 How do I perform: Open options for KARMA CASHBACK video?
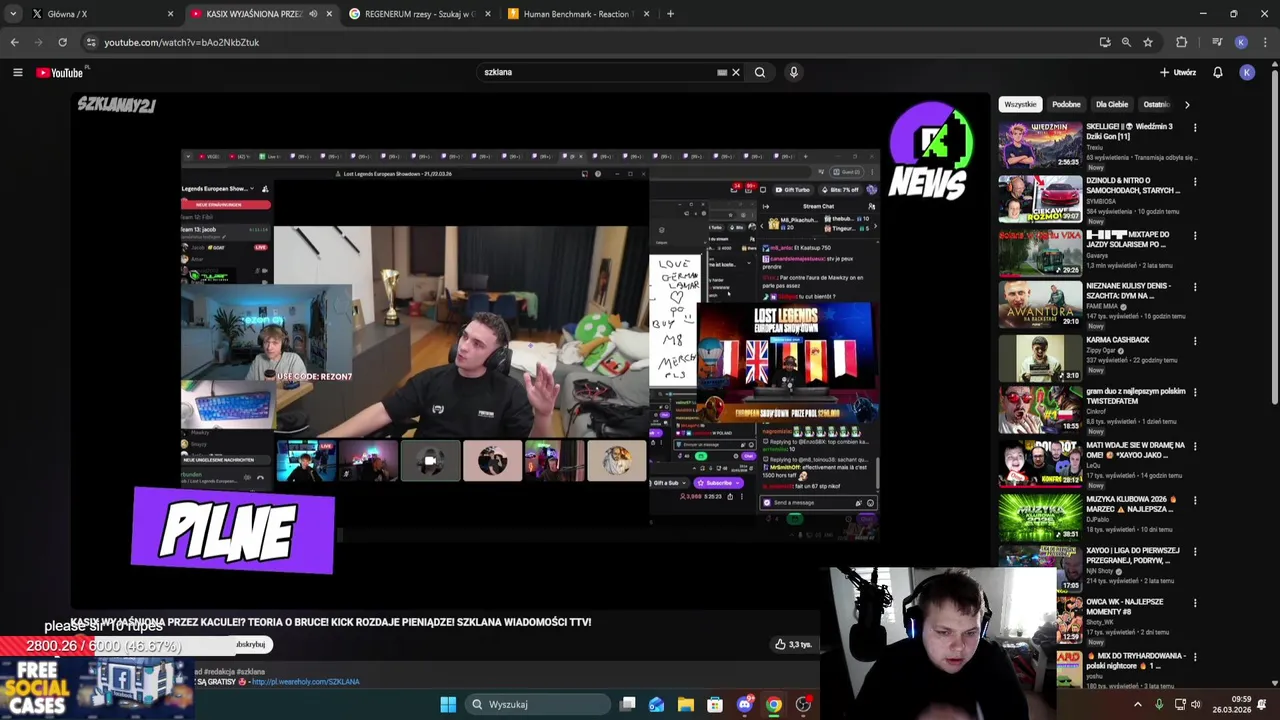tap(1194, 341)
